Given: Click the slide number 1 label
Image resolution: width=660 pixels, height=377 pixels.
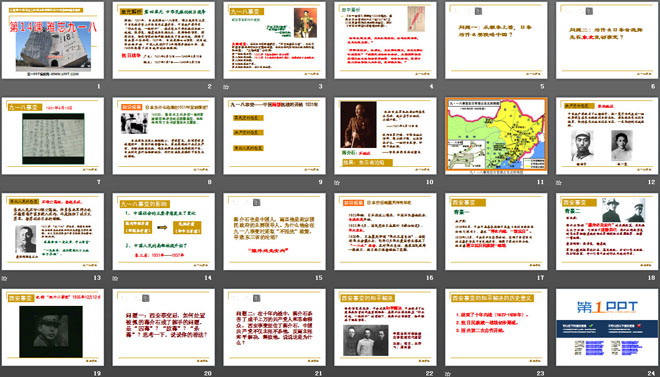Looking at the screenshot, I should tap(99, 87).
